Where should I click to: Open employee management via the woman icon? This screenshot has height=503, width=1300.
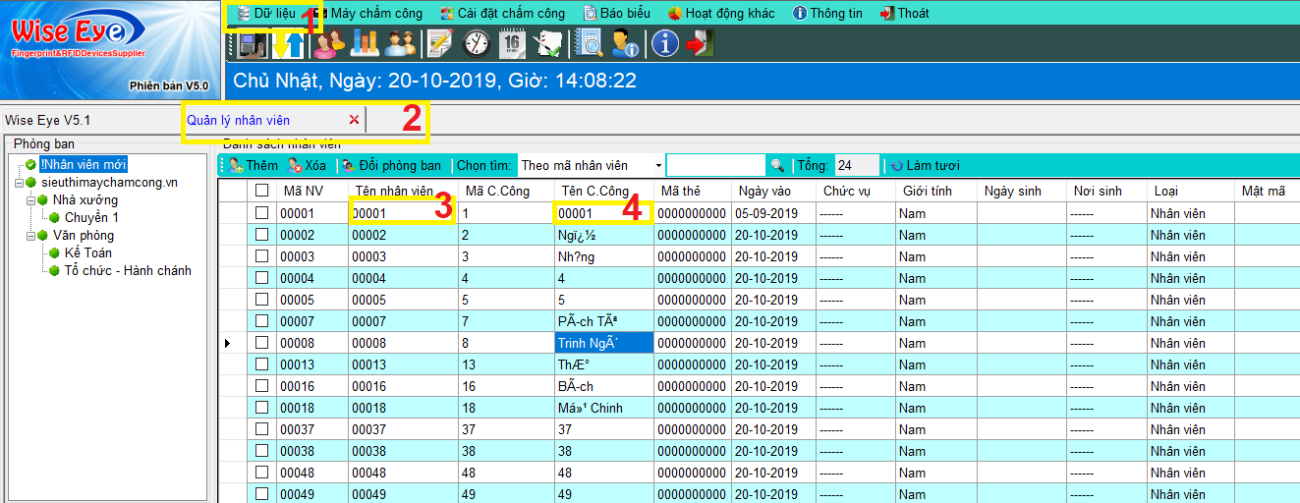[x=329, y=44]
